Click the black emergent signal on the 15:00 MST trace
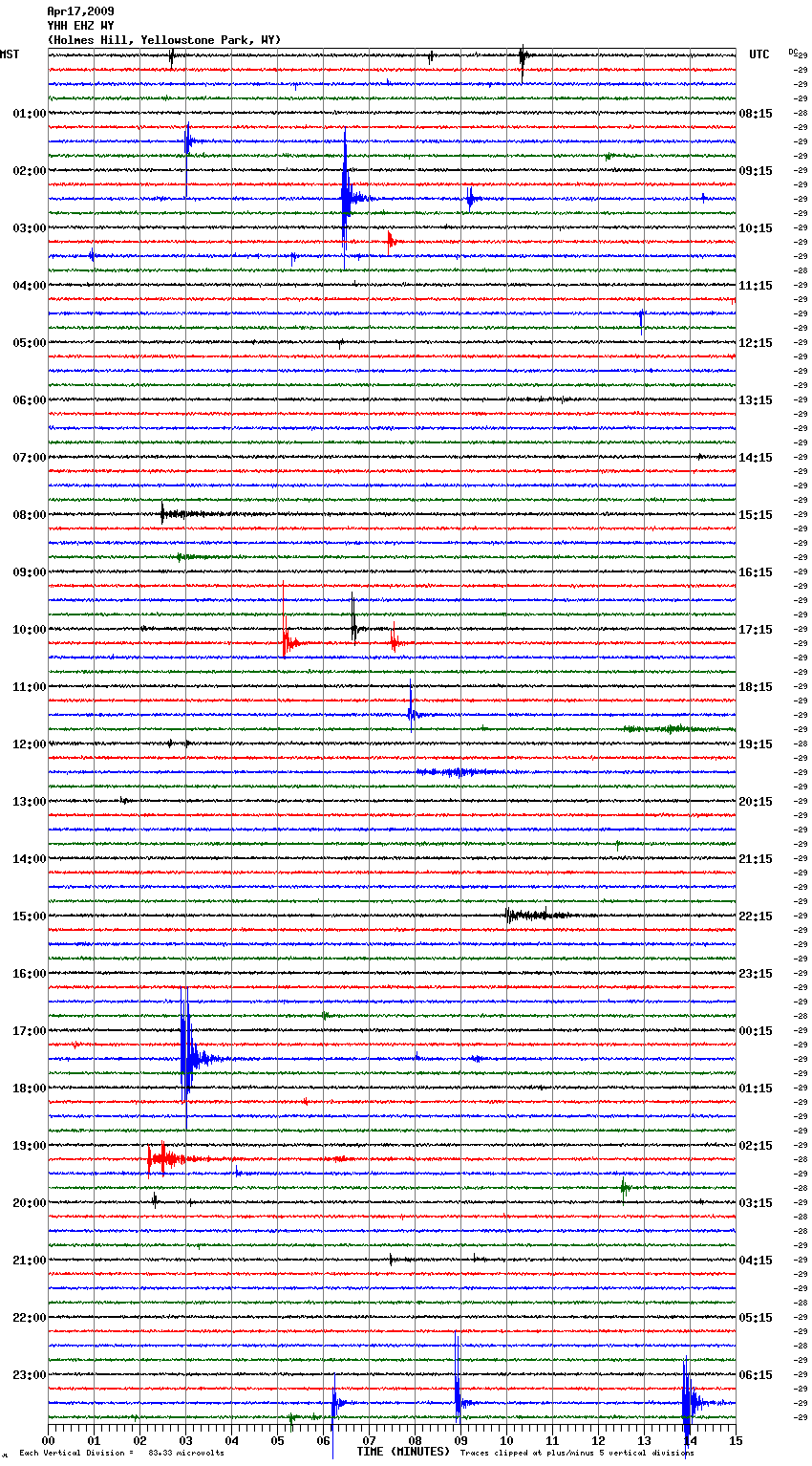This screenshot has height=1466, width=812. [x=540, y=916]
